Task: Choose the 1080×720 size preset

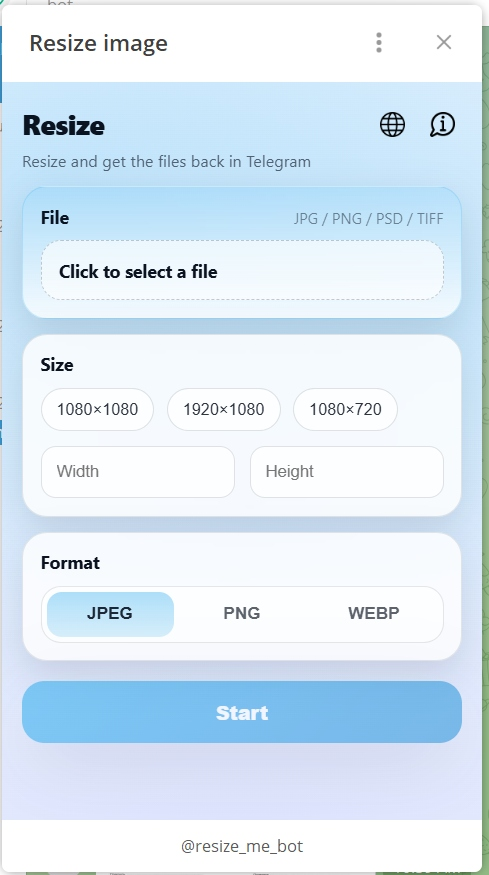Action: (x=346, y=409)
